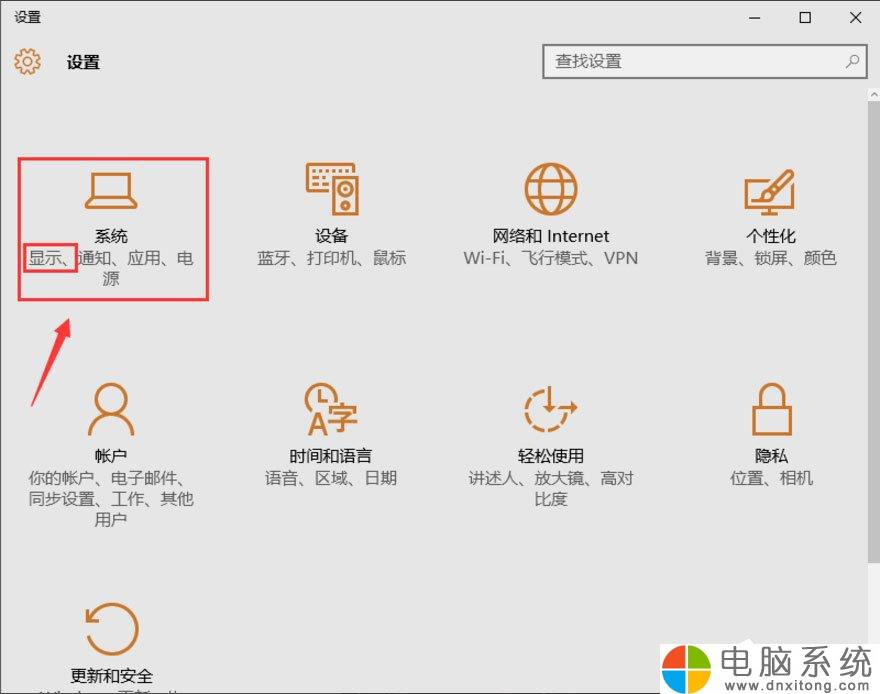Open the Update & Security (更新和安全) icon

[x=111, y=629]
